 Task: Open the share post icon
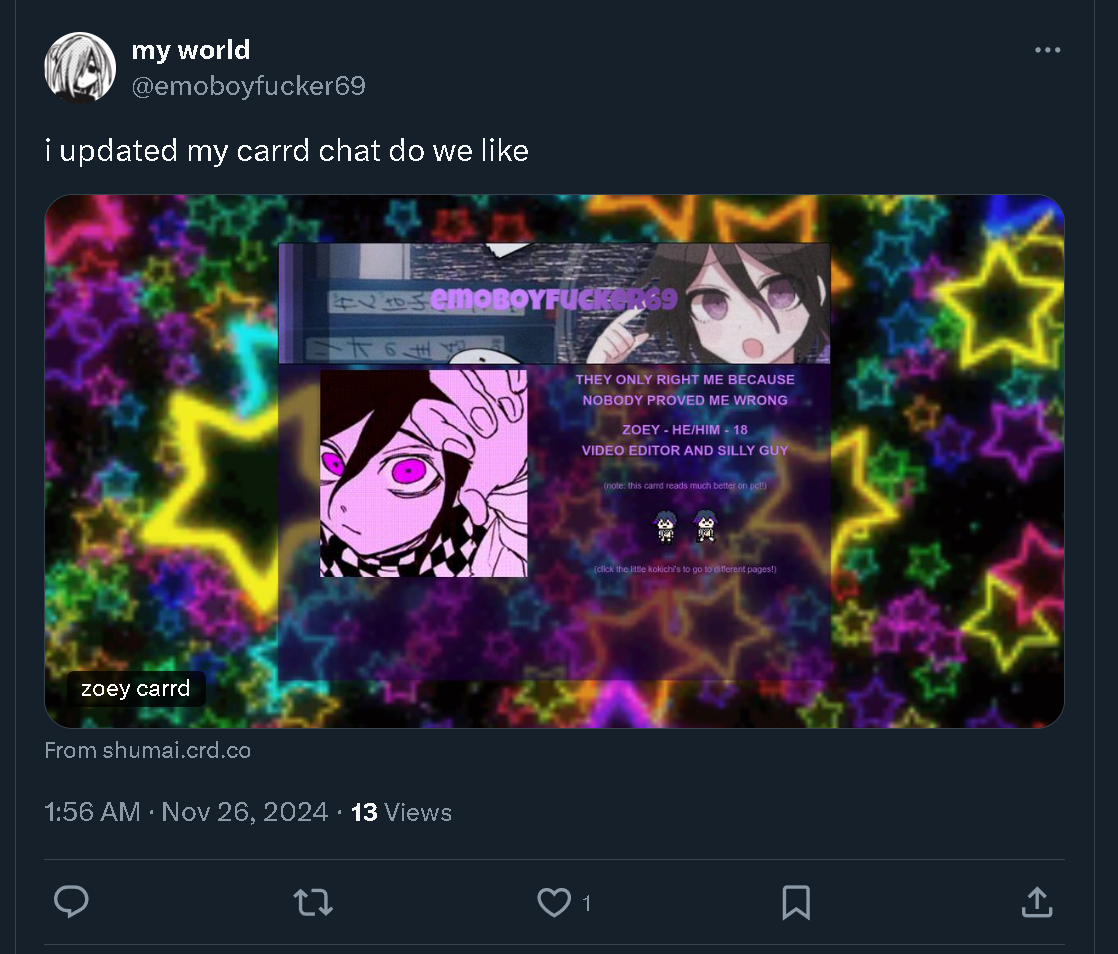(x=1037, y=902)
